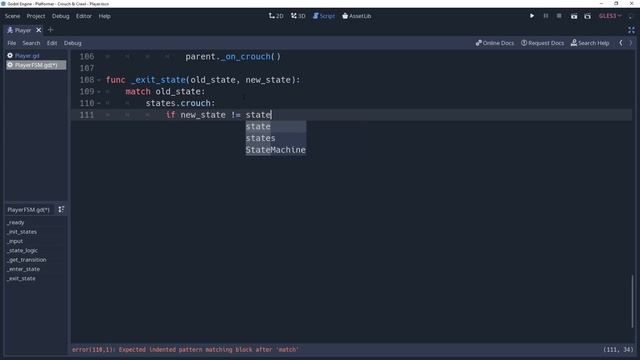Choose 'states' autocomplete suggestion
This screenshot has width=640, height=360.
[x=276, y=138]
